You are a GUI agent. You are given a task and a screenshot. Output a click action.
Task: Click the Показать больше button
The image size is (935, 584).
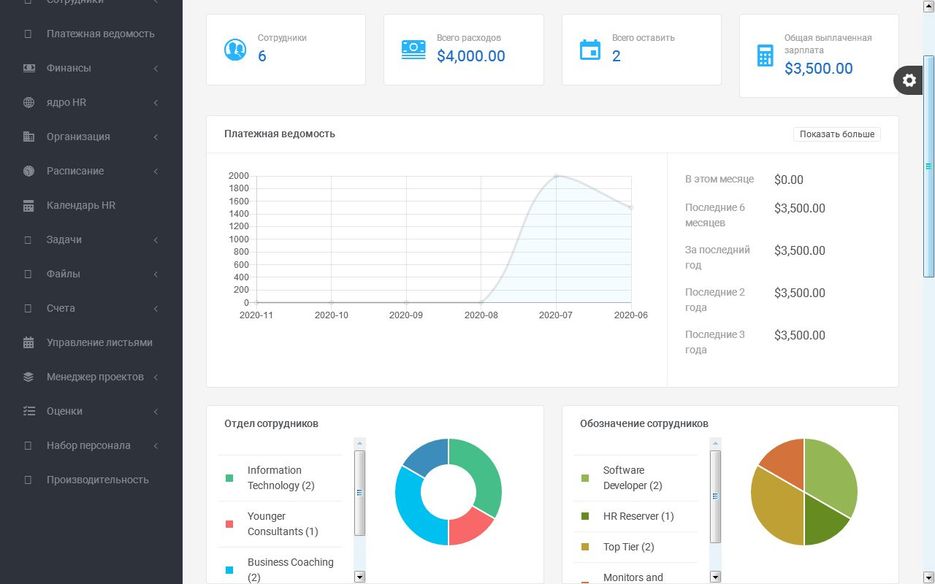click(836, 134)
